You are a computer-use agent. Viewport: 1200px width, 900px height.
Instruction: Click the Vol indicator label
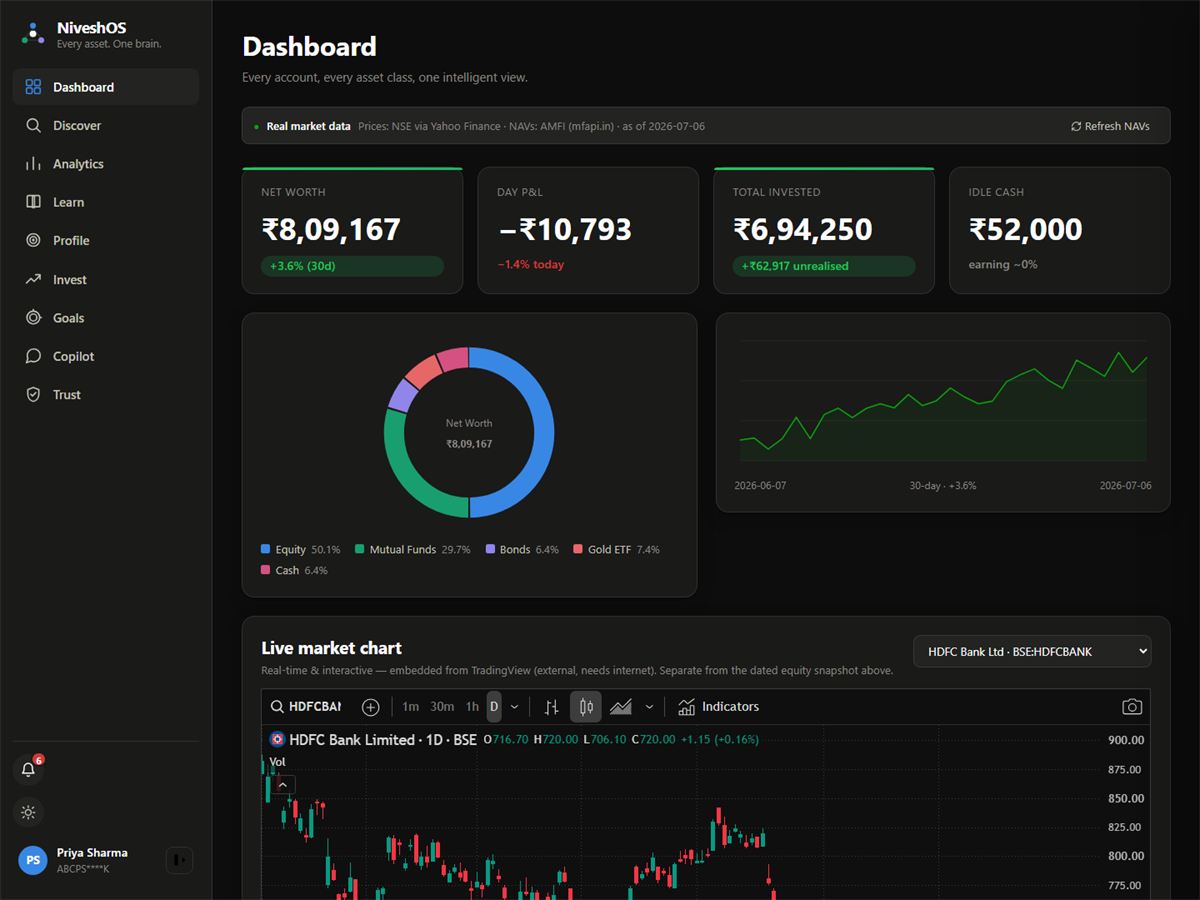pyautogui.click(x=278, y=762)
